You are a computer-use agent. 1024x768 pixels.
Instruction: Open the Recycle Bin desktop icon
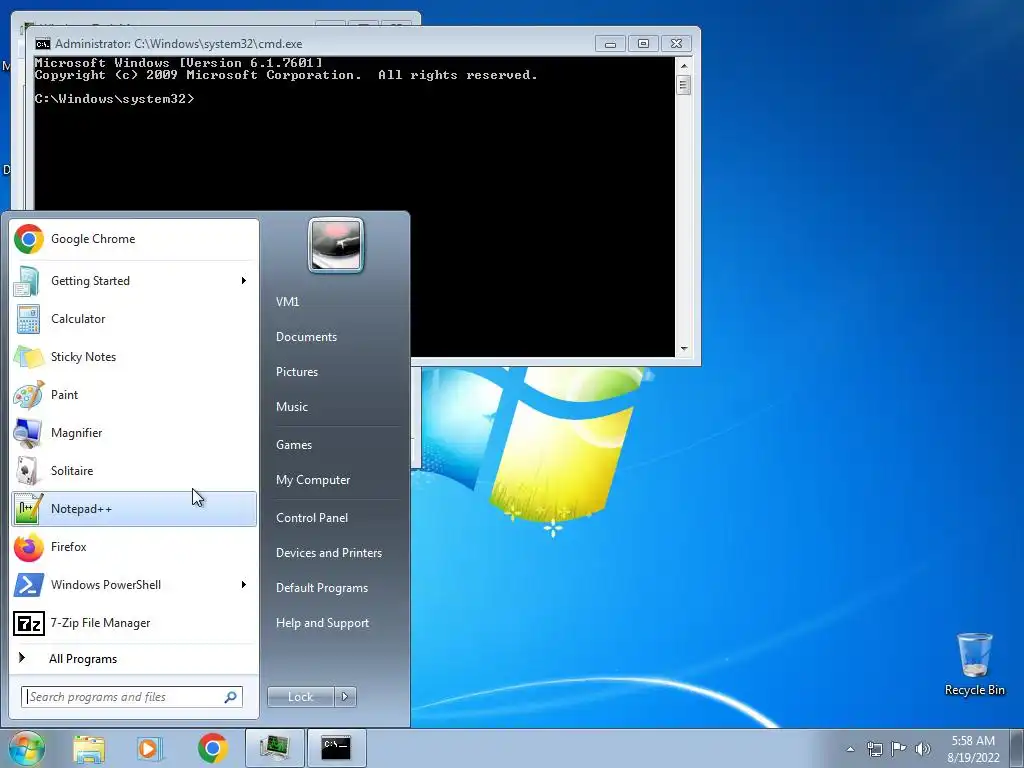tap(974, 664)
